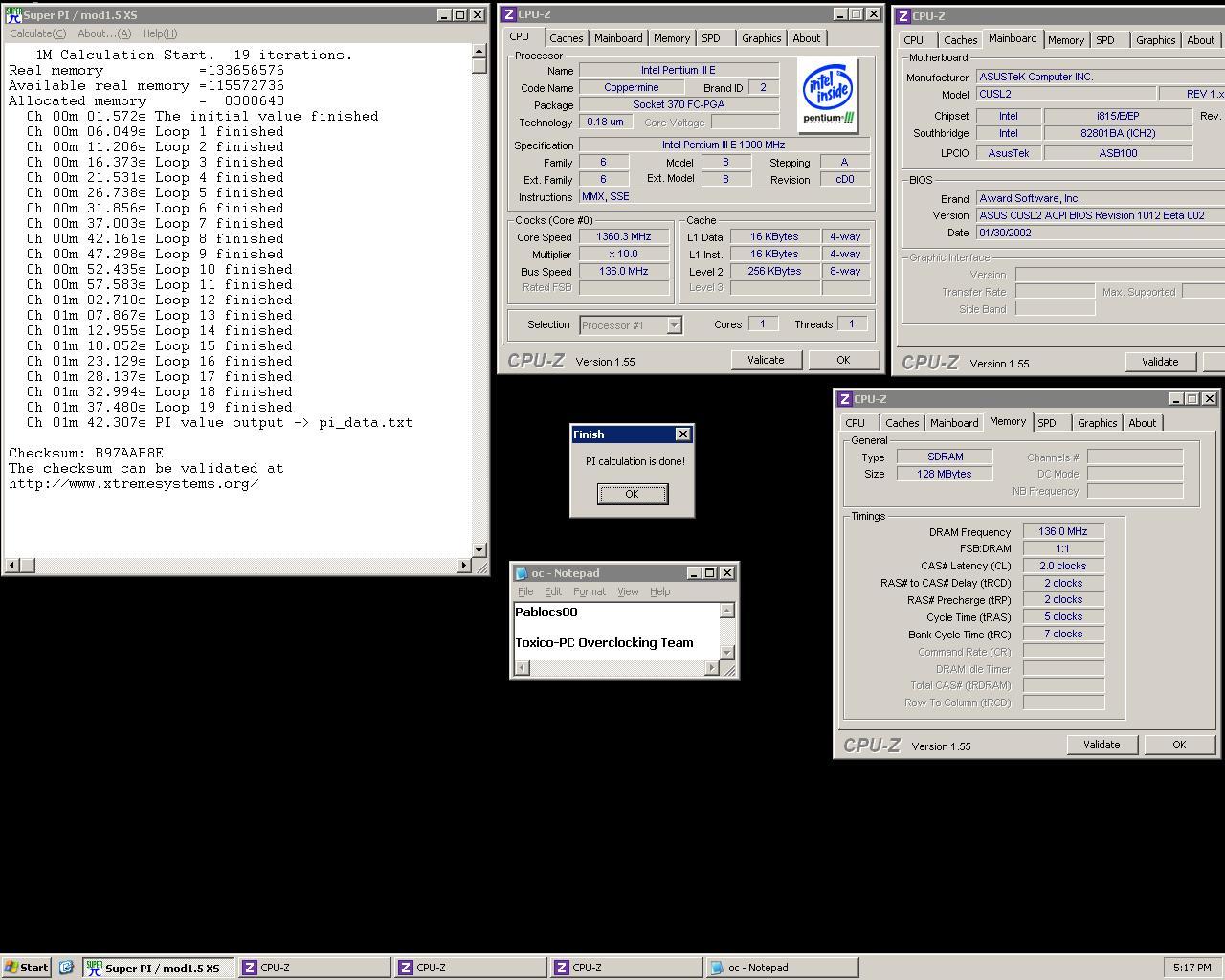1225x980 pixels.
Task: Open the File menu in Notepad
Action: click(525, 591)
